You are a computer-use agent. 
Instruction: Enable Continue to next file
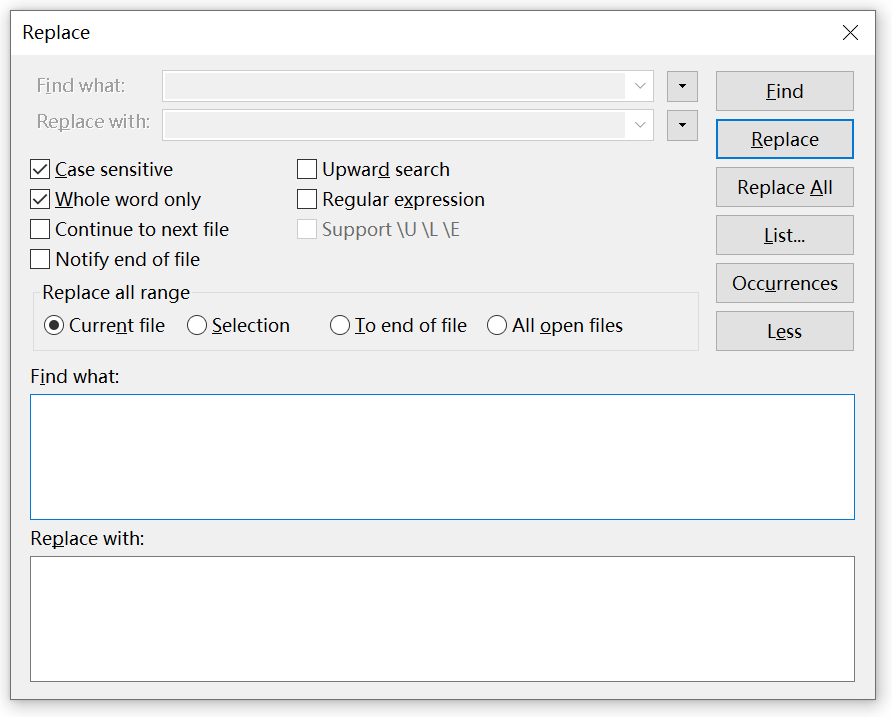40,230
